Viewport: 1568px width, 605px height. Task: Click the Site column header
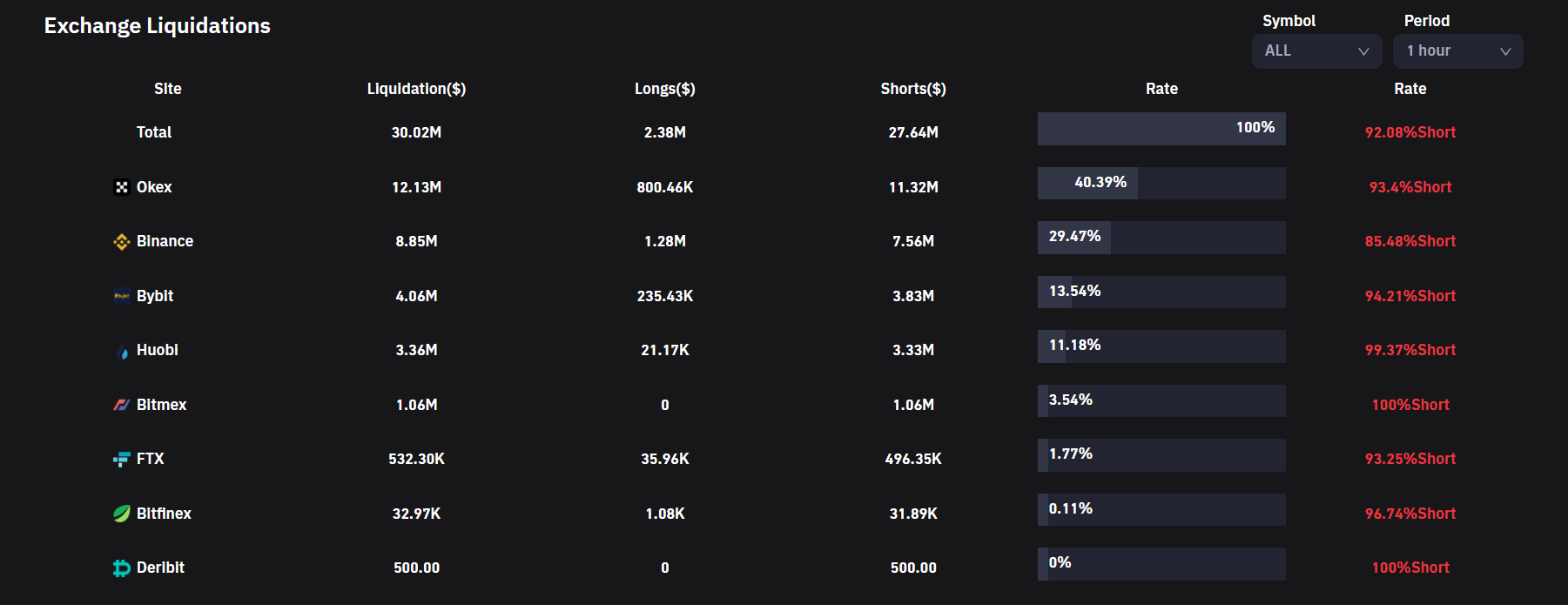click(168, 89)
